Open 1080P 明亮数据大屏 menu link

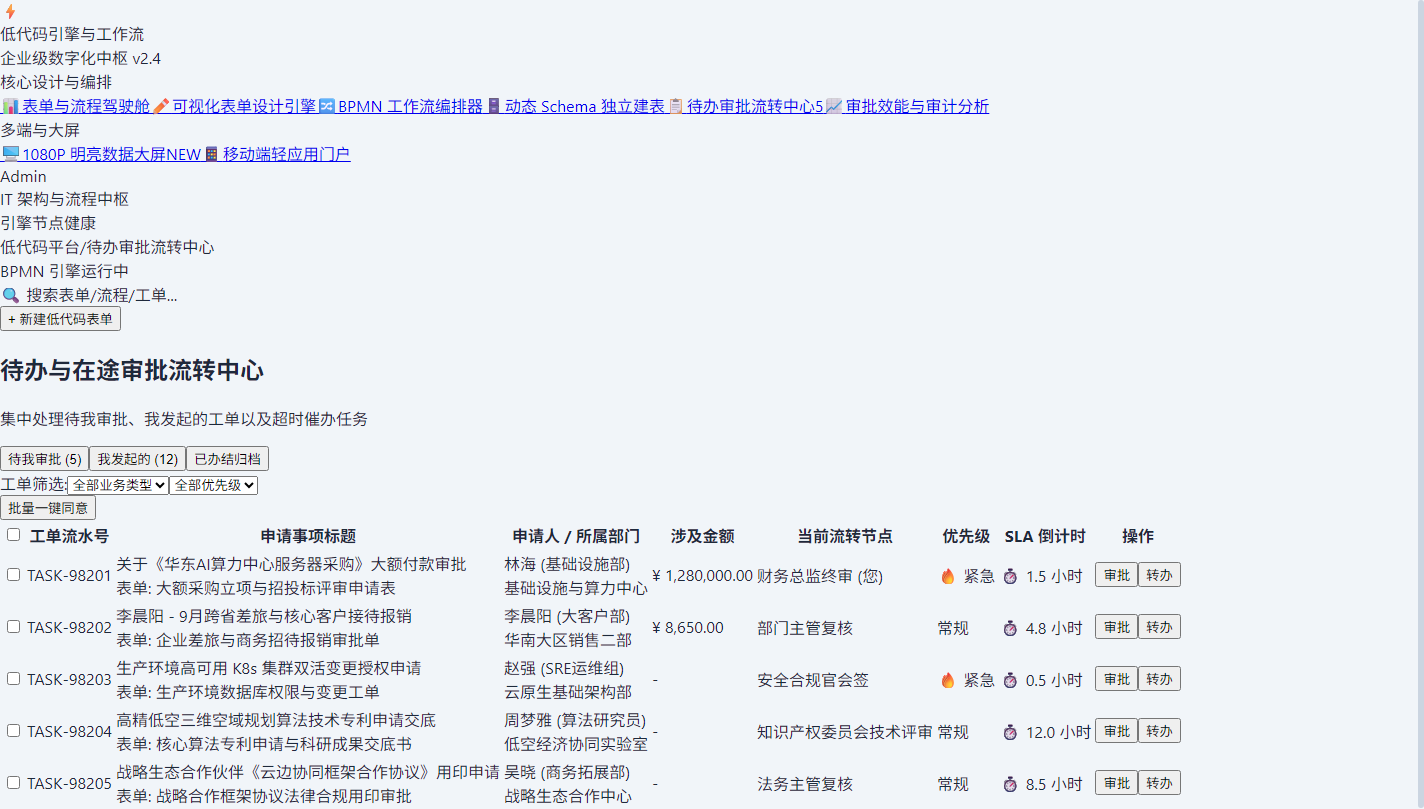point(101,154)
